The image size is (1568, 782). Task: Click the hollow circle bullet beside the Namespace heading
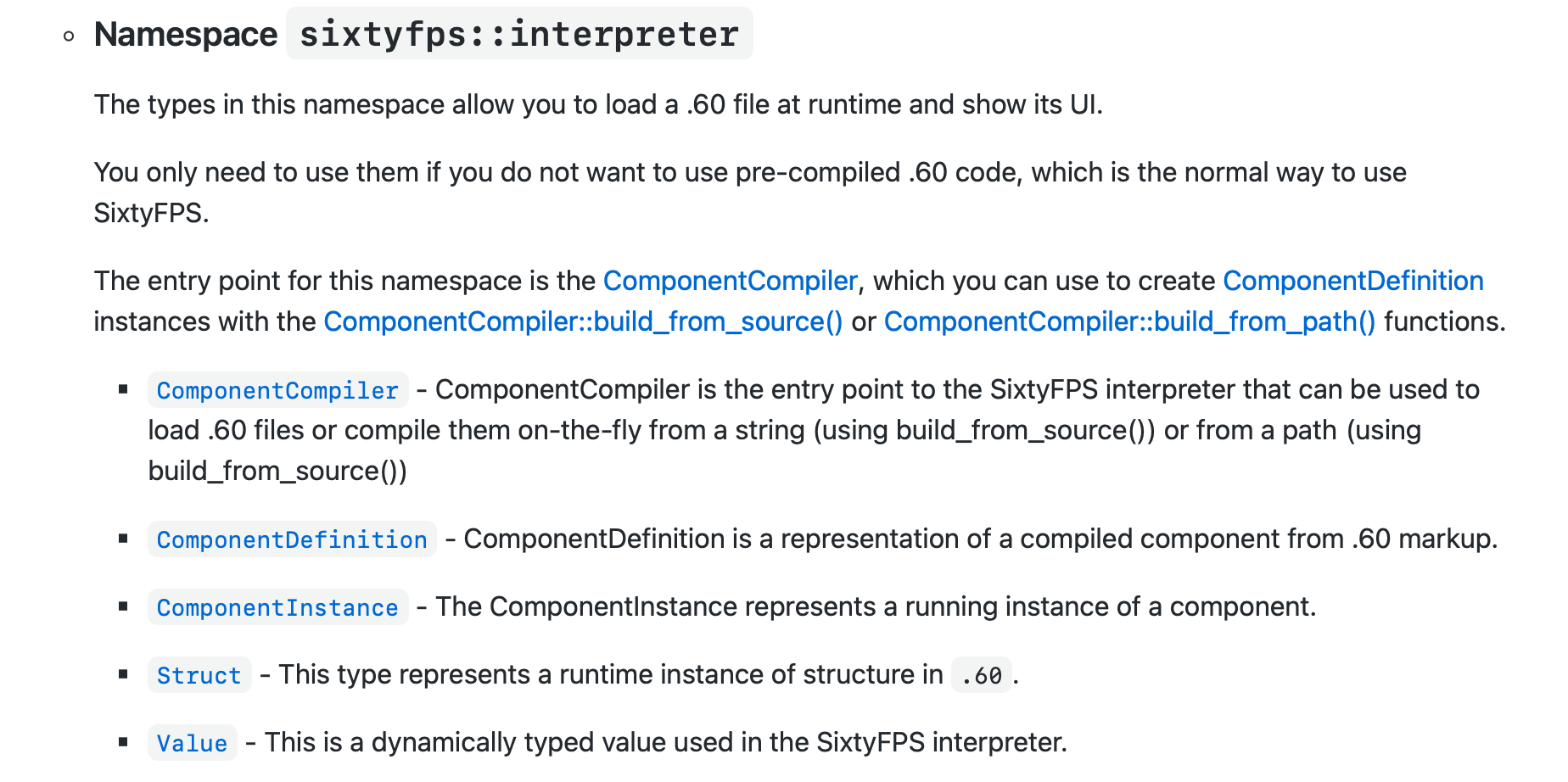click(69, 36)
